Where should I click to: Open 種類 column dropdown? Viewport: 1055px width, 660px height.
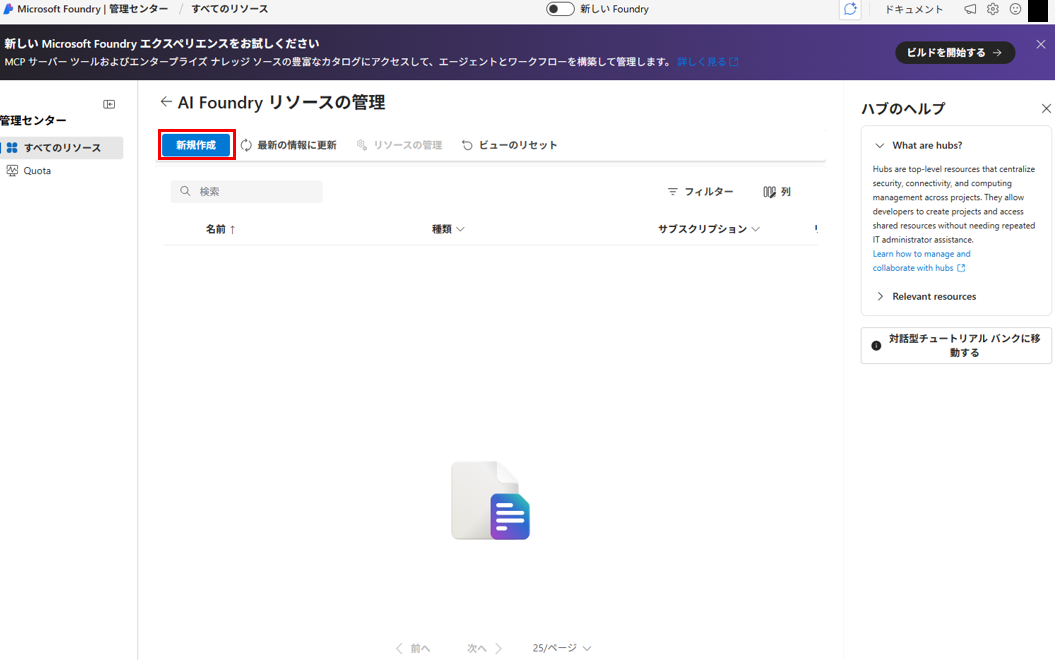pyautogui.click(x=448, y=229)
